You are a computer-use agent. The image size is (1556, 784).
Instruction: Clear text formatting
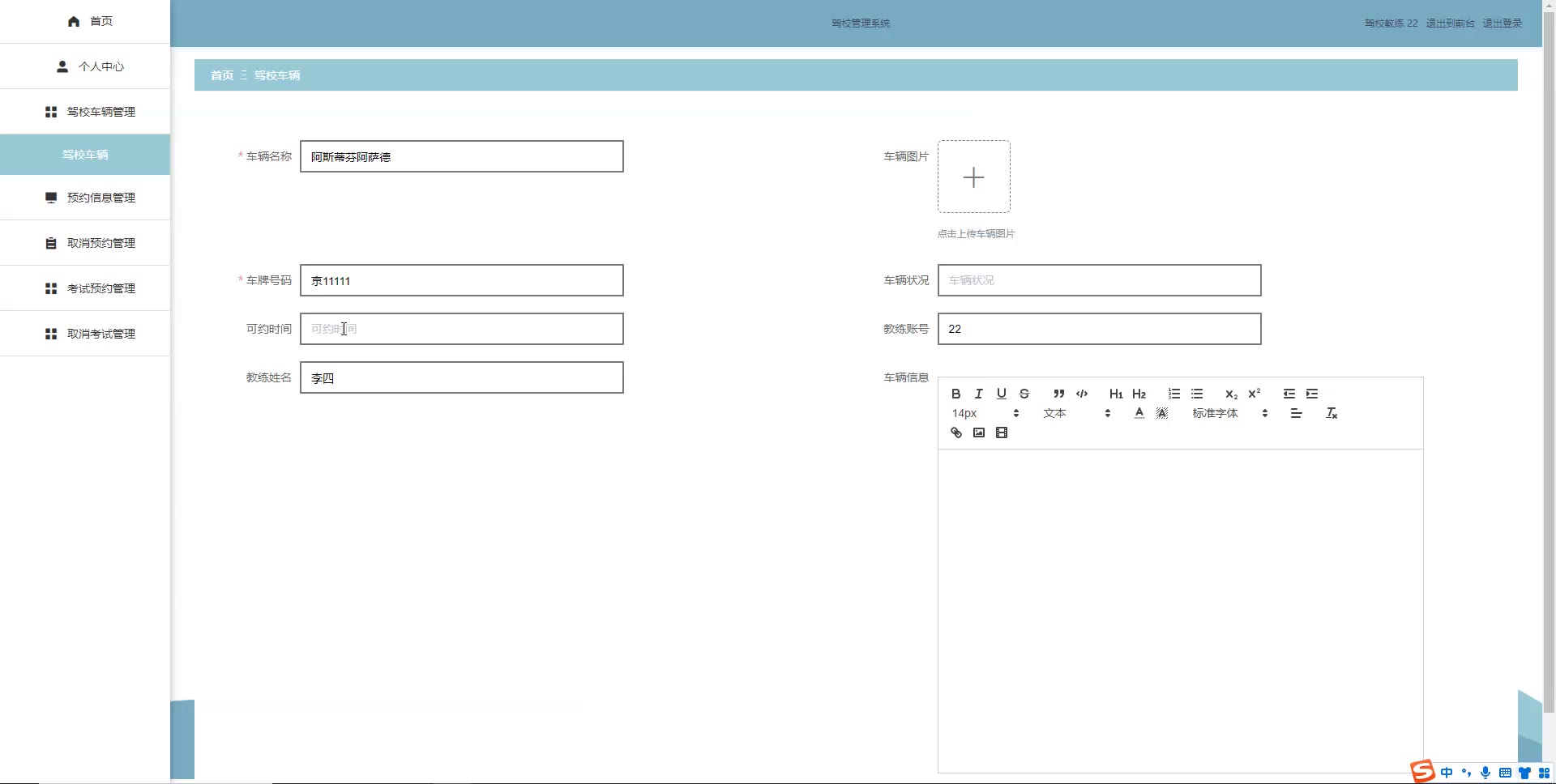tap(1332, 413)
